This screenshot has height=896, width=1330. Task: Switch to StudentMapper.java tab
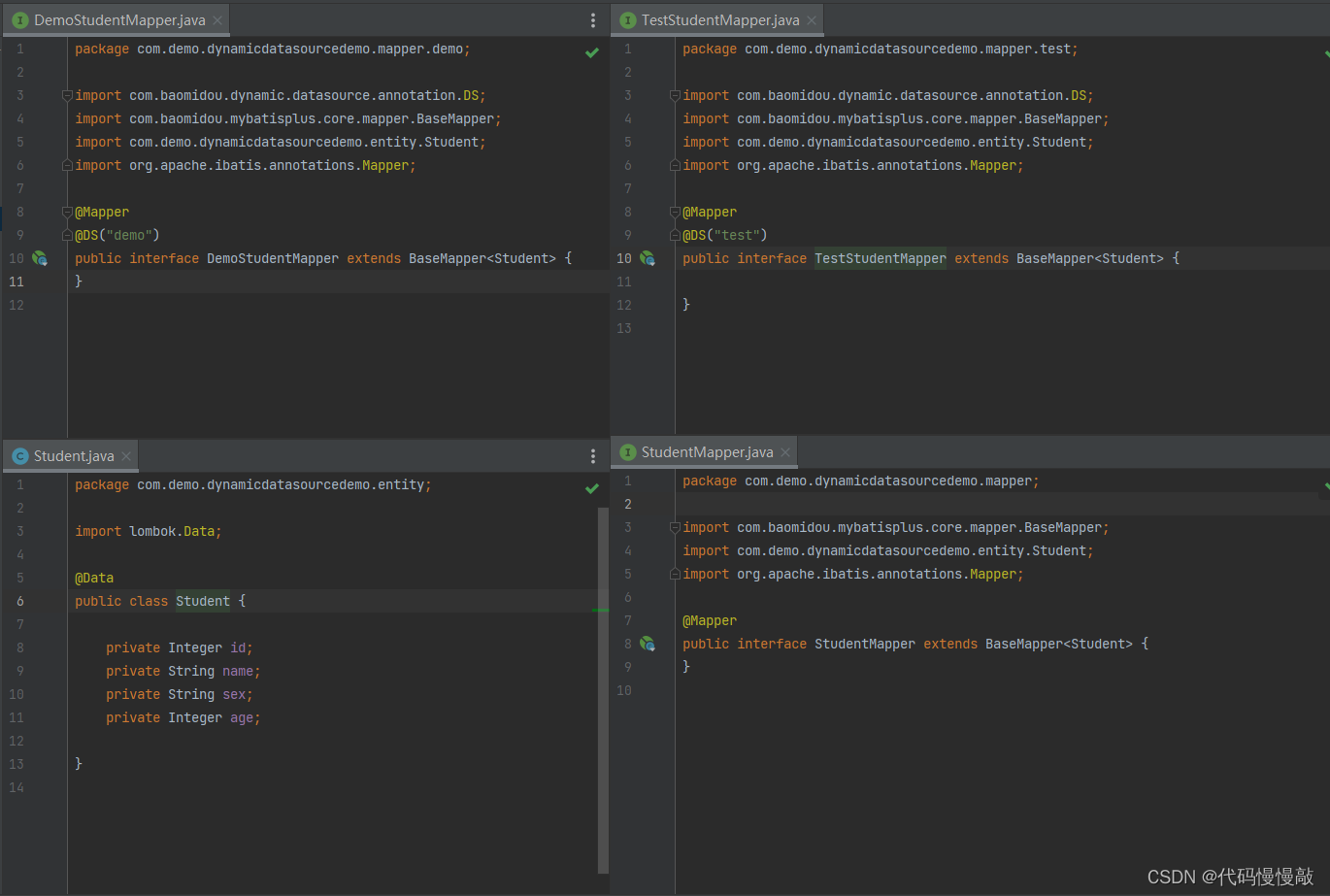click(x=707, y=452)
